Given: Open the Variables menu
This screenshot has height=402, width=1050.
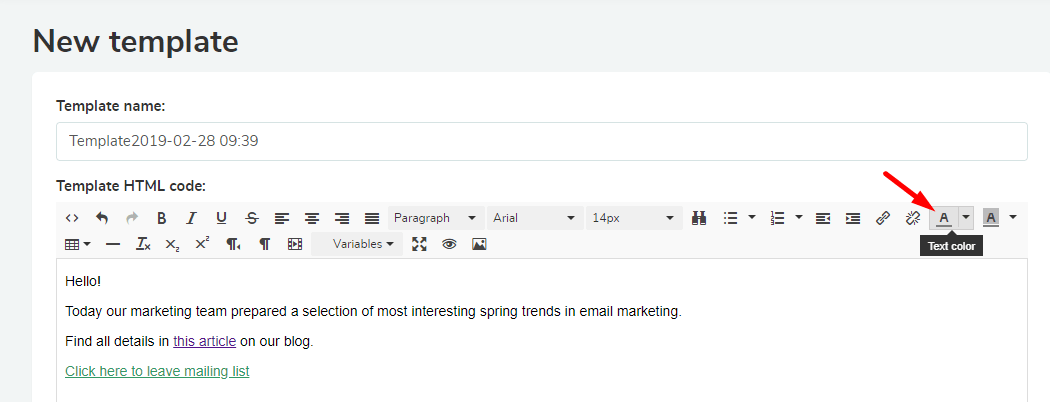Looking at the screenshot, I should point(357,245).
